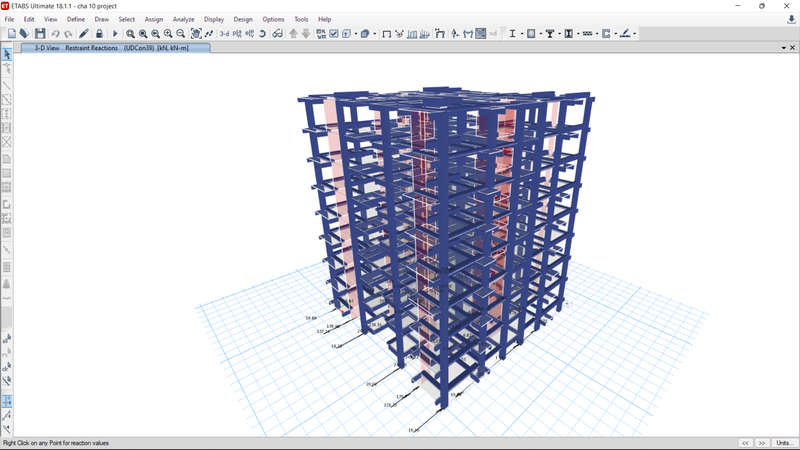Click Zoom In One Step
800x450 pixels.
(x=168, y=34)
